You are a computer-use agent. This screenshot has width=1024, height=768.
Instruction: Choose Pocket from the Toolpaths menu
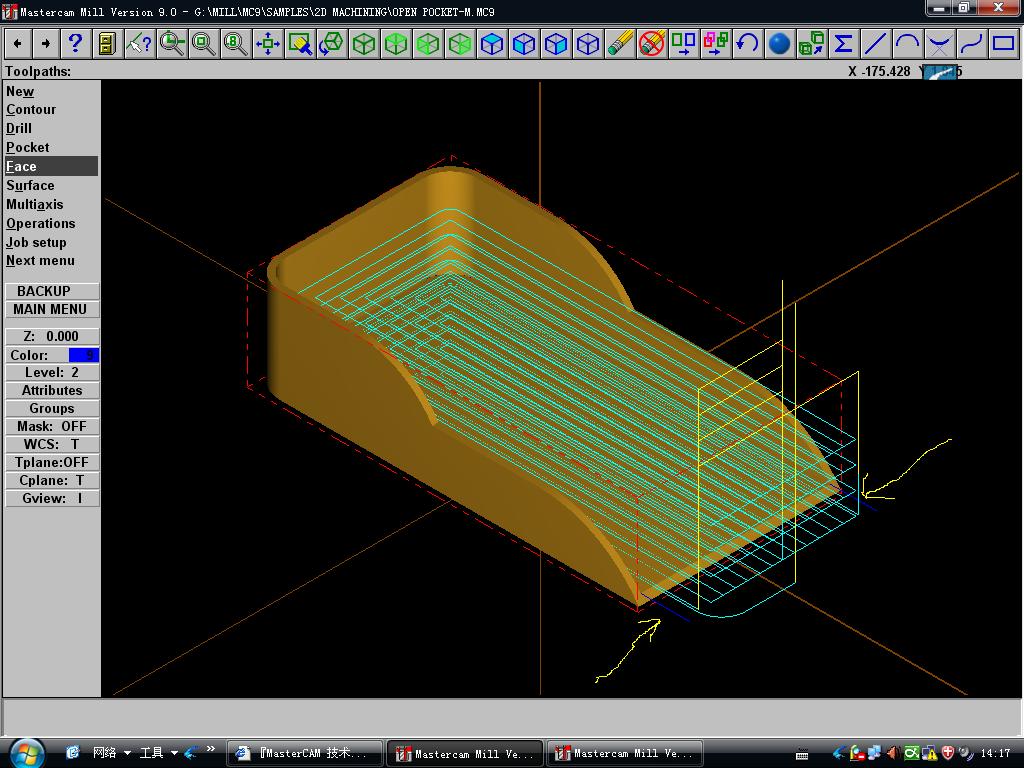(x=28, y=147)
